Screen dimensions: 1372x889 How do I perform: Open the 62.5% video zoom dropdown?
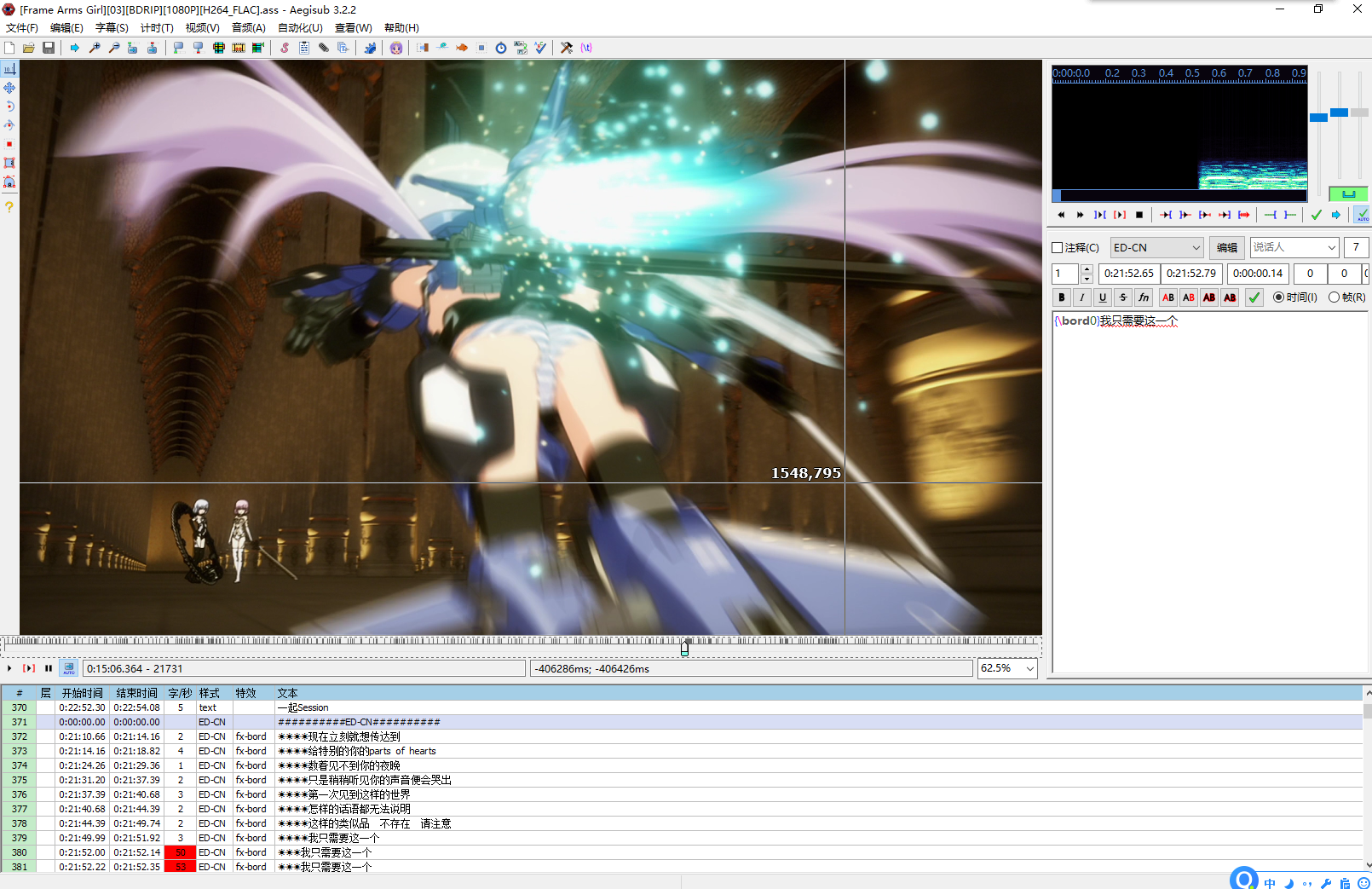[x=1007, y=668]
